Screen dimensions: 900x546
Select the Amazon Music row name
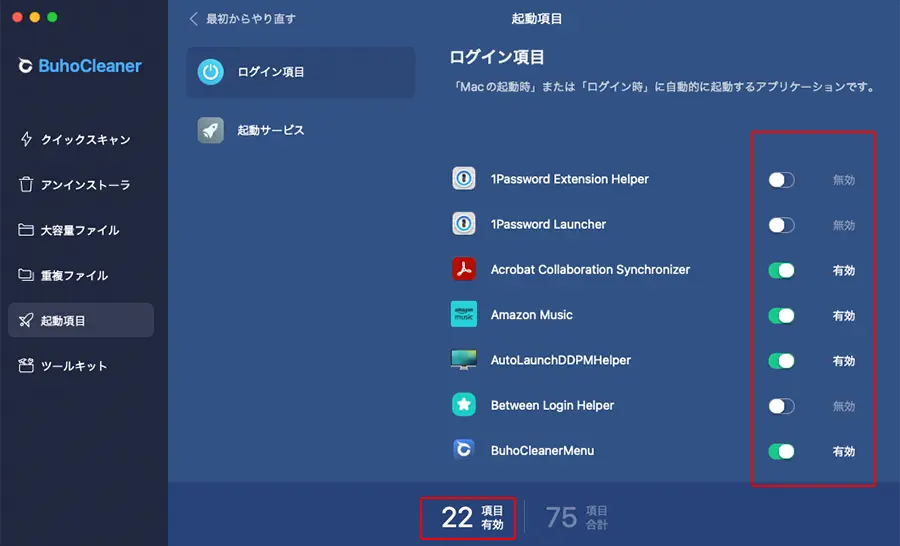point(532,315)
